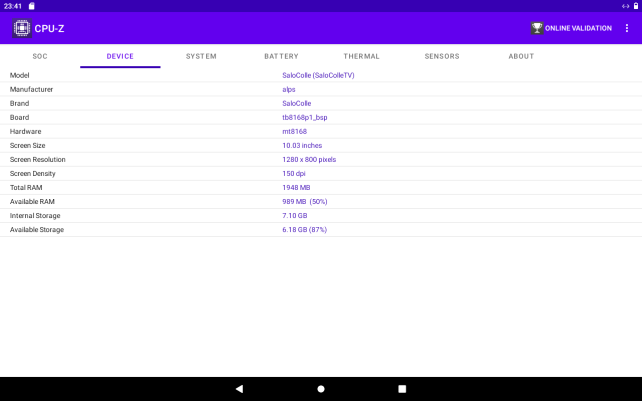View the ABOUT tab

click(x=521, y=56)
